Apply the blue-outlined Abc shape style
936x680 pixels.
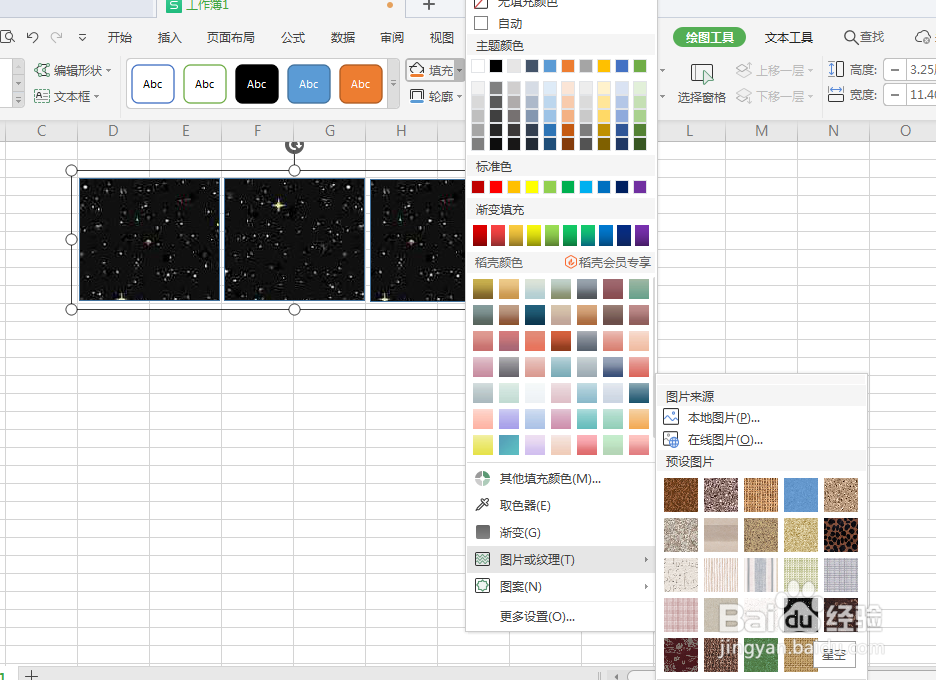tap(153, 84)
